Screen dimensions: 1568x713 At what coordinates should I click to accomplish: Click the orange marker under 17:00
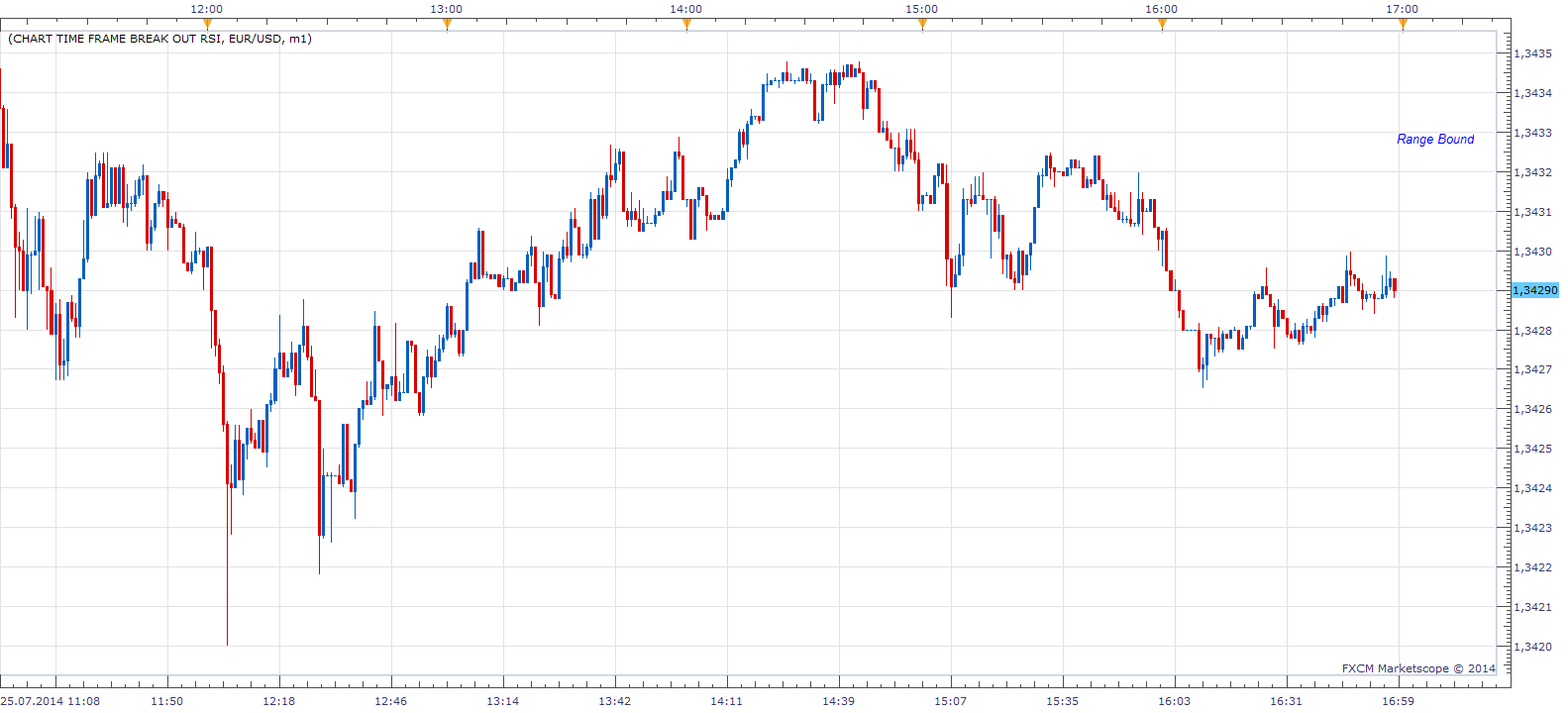[x=1403, y=24]
